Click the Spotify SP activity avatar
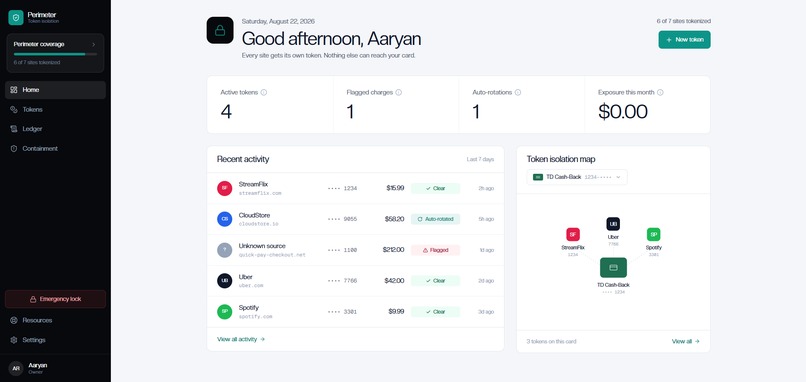This screenshot has width=806, height=382. pos(225,312)
